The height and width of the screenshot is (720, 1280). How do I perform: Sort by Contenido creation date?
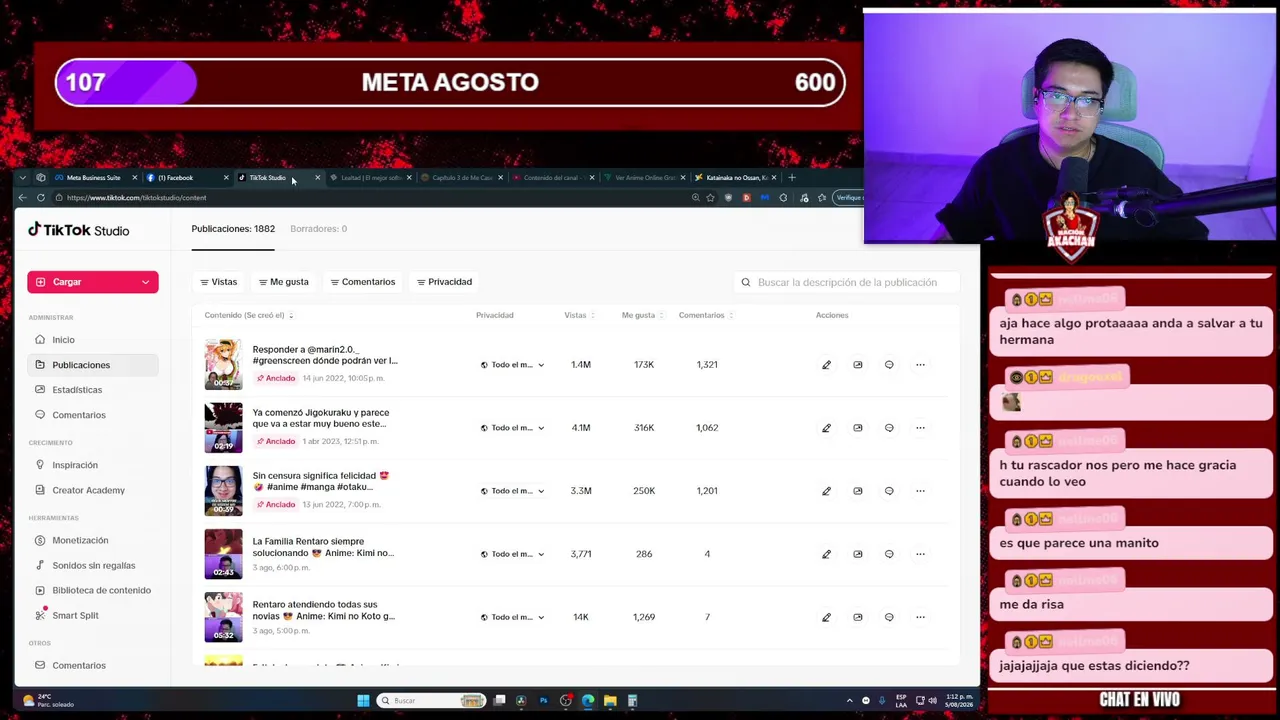click(249, 315)
